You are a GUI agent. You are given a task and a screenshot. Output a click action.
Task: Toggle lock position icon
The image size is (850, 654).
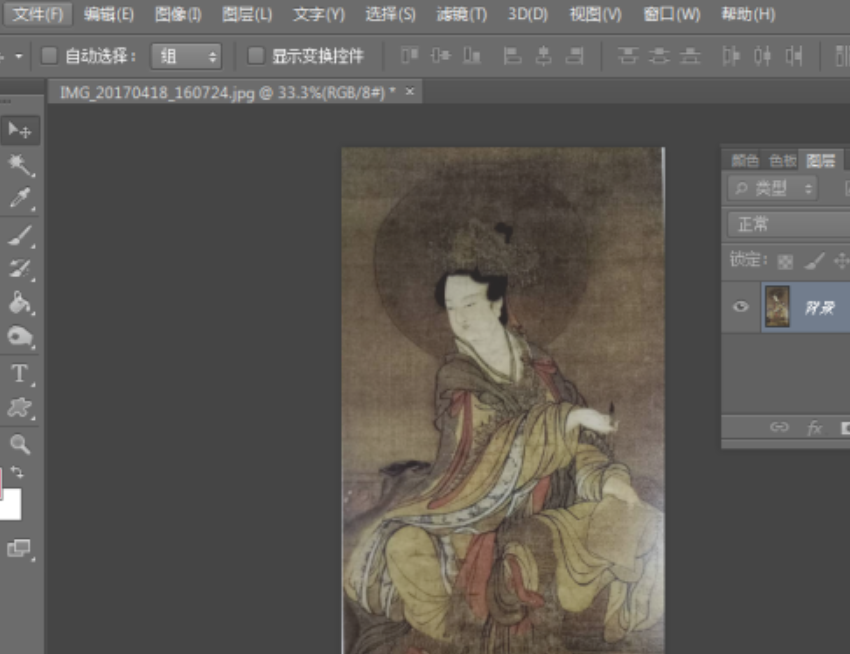pyautogui.click(x=842, y=261)
